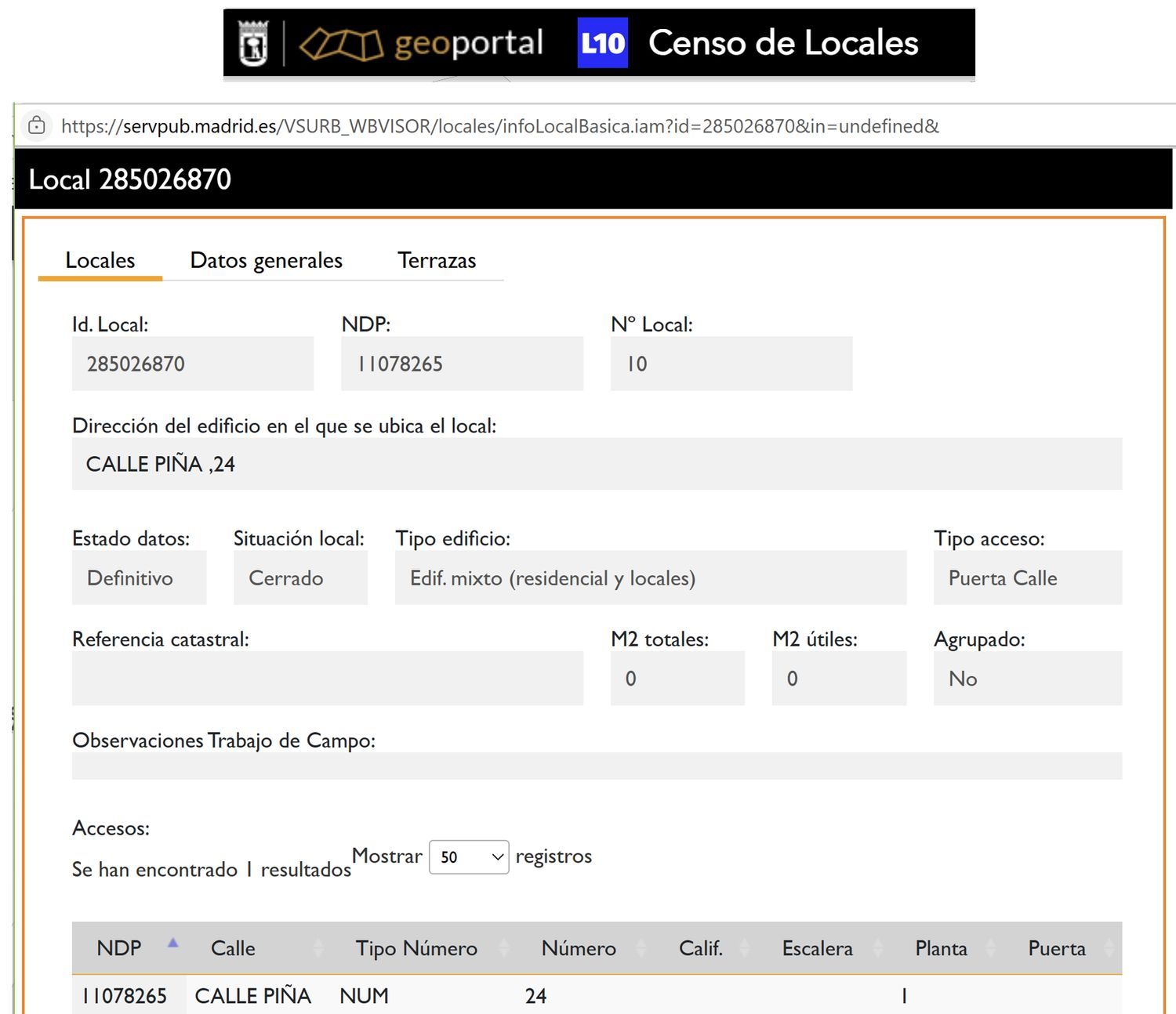Click the empty Referencia catastral field
This screenshot has width=1176, height=1014.
point(328,678)
